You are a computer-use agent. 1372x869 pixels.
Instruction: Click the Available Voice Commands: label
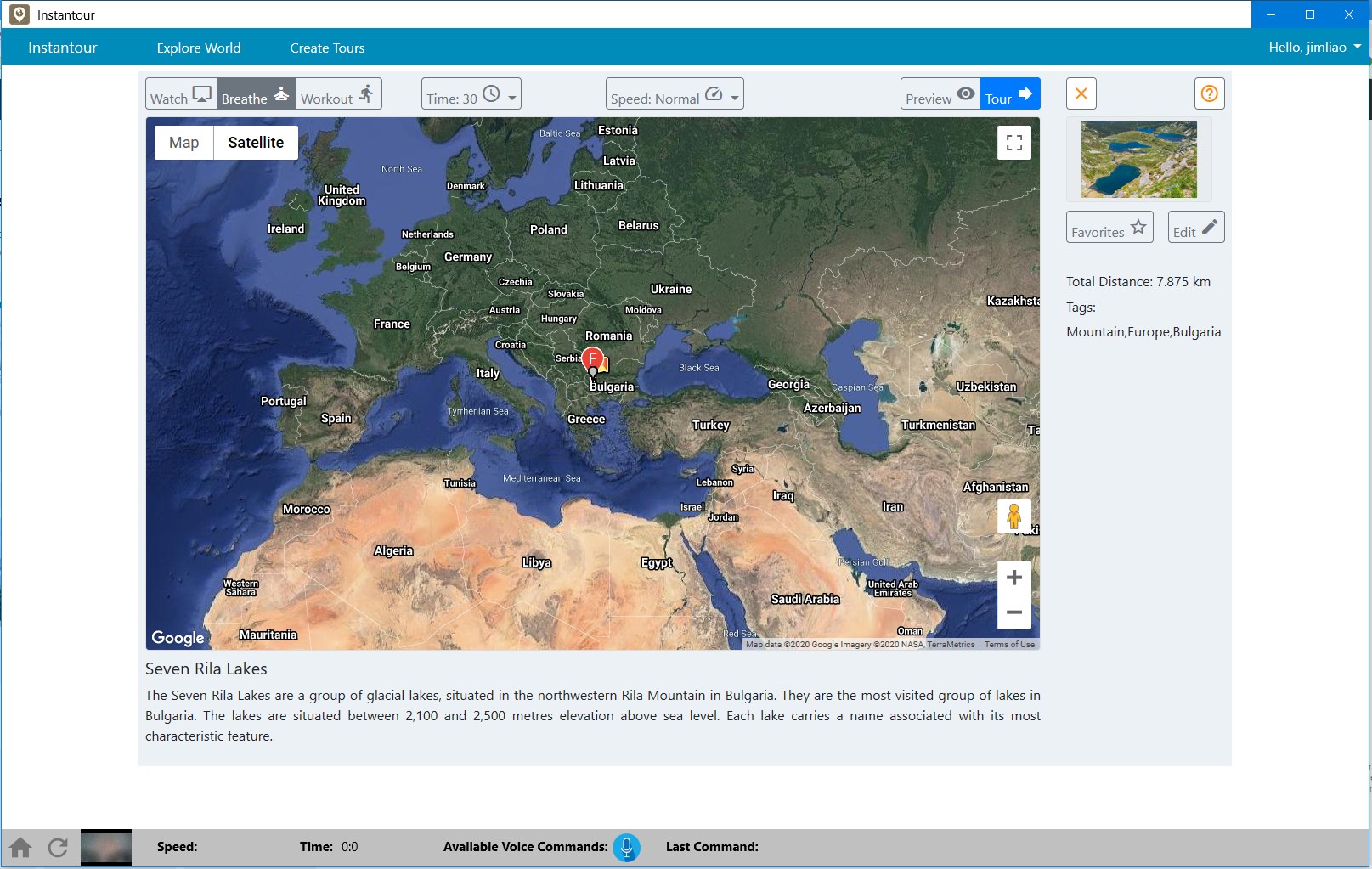pyautogui.click(x=526, y=847)
